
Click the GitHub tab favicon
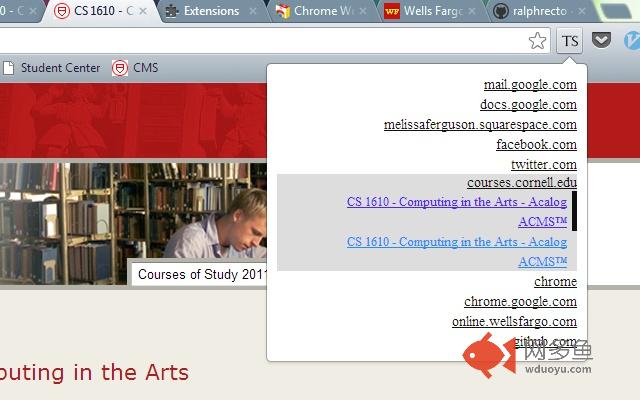click(x=500, y=11)
